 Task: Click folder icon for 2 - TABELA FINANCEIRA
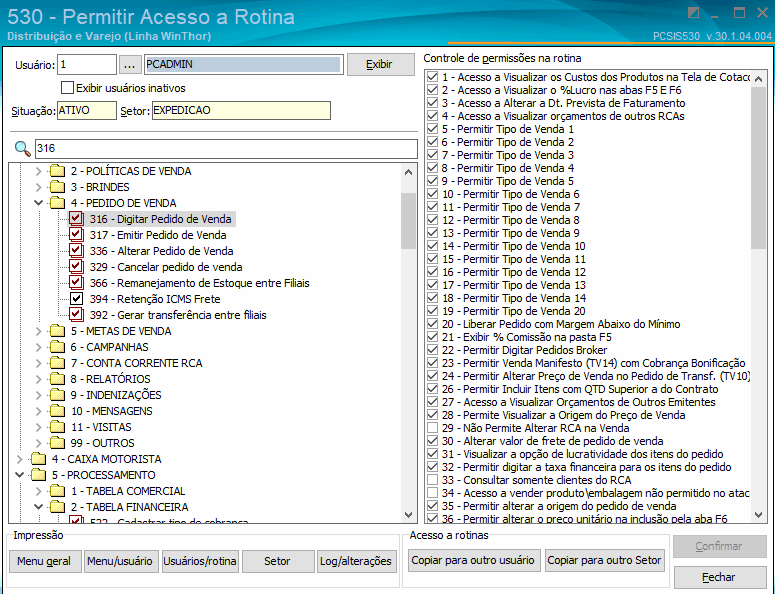pyautogui.click(x=57, y=507)
